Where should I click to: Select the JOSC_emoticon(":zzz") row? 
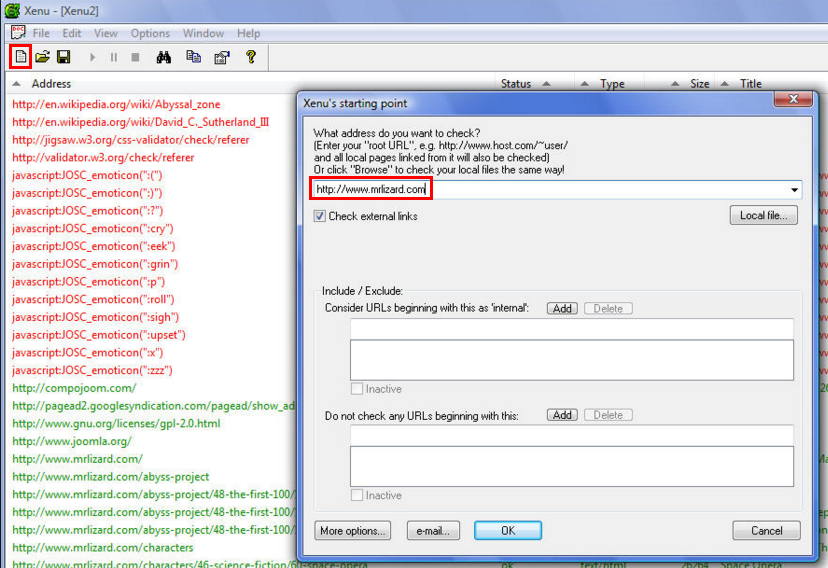[x=92, y=370]
